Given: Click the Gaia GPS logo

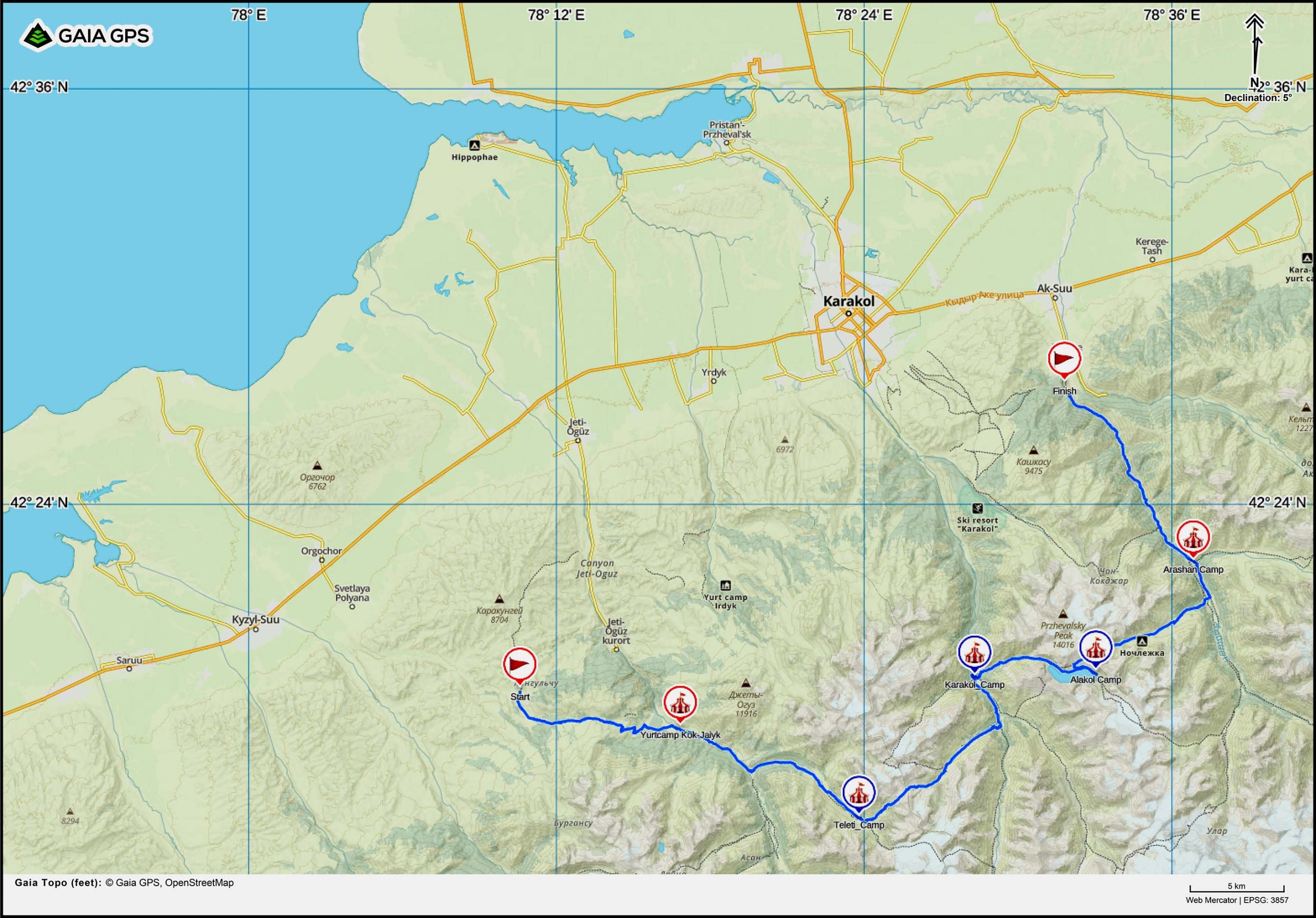Looking at the screenshot, I should pyautogui.click(x=86, y=35).
